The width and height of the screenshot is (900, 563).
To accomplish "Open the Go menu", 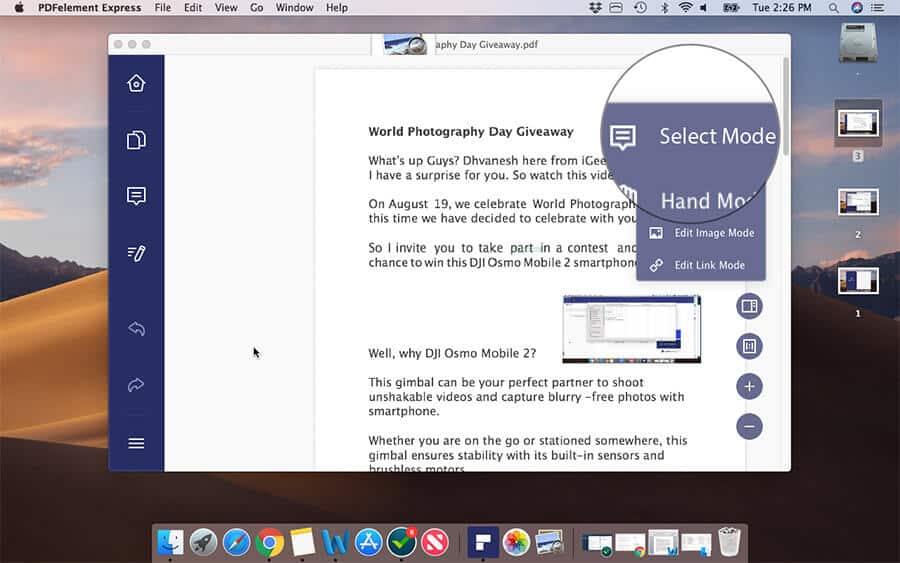I will [x=257, y=7].
